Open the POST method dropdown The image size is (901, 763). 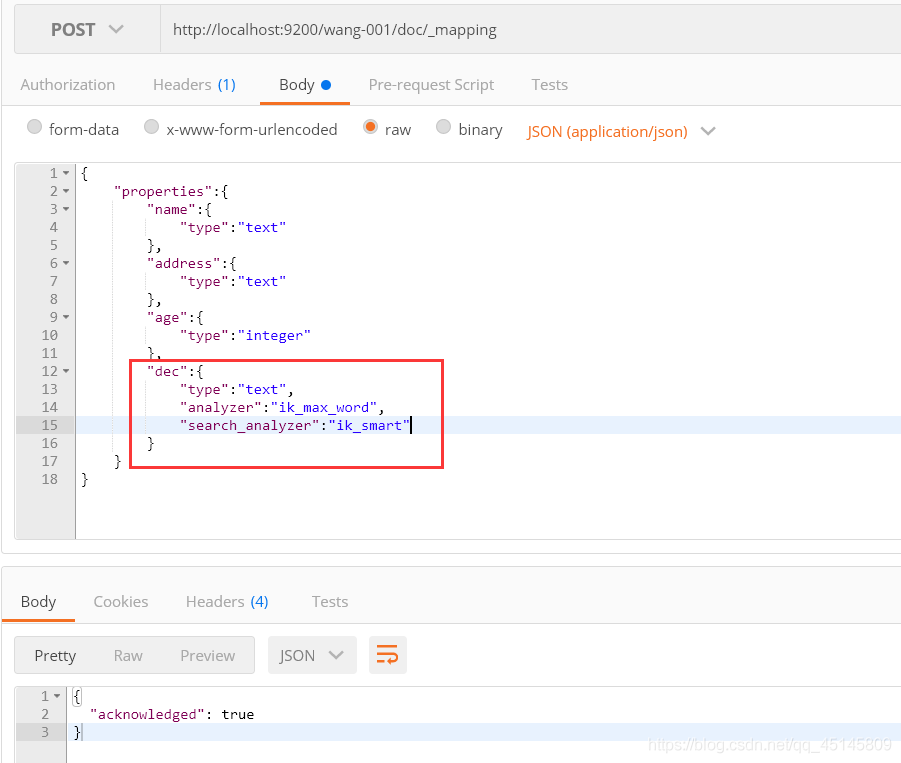pyautogui.click(x=87, y=30)
